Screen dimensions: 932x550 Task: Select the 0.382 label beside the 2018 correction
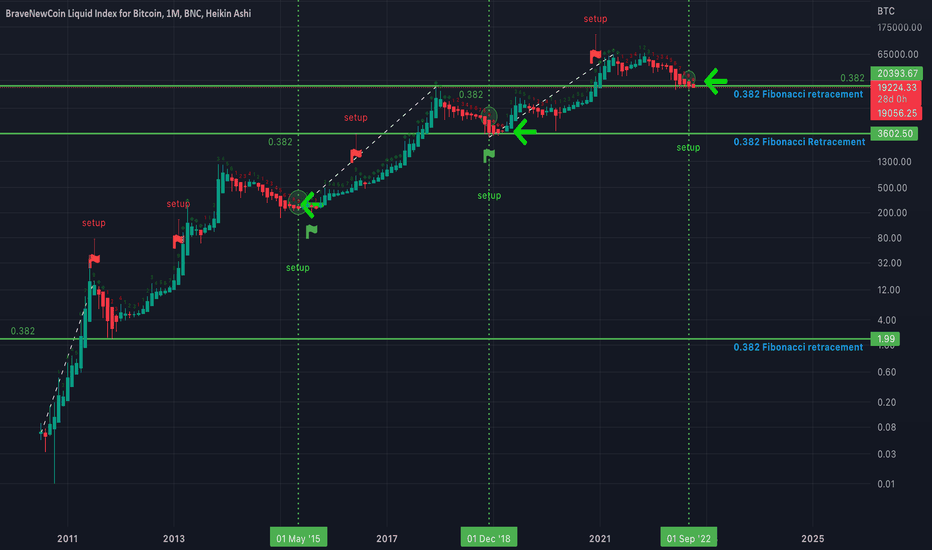pyautogui.click(x=471, y=95)
